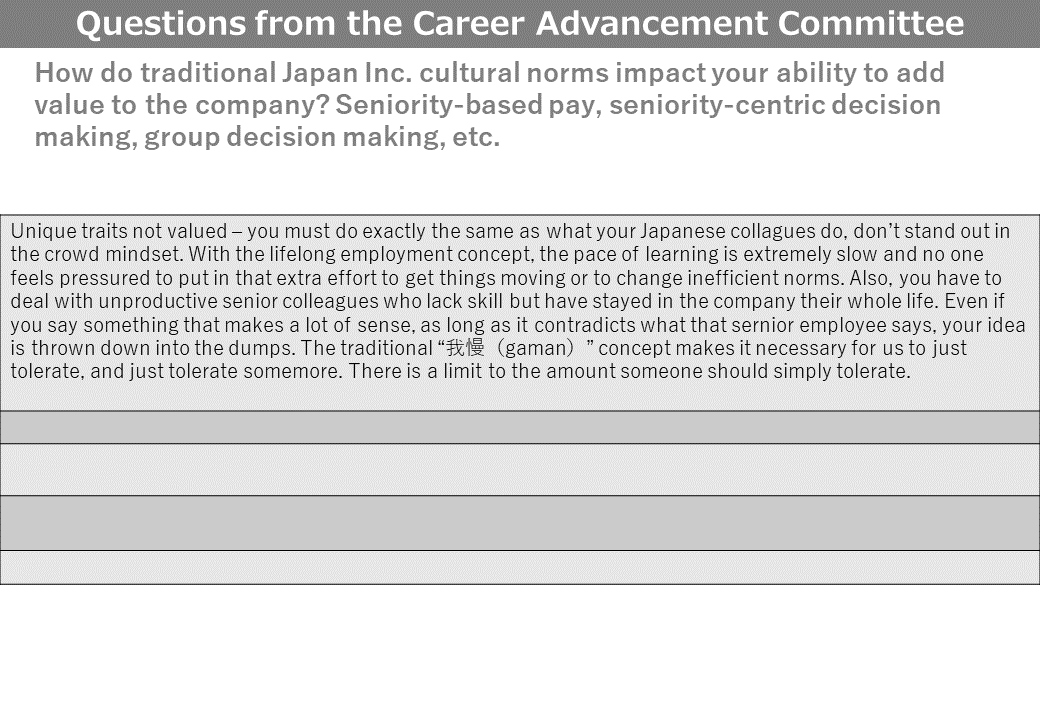The height and width of the screenshot is (720, 1040).
Task: Select the Japanese characters 我慢 in the response
Action: point(466,347)
